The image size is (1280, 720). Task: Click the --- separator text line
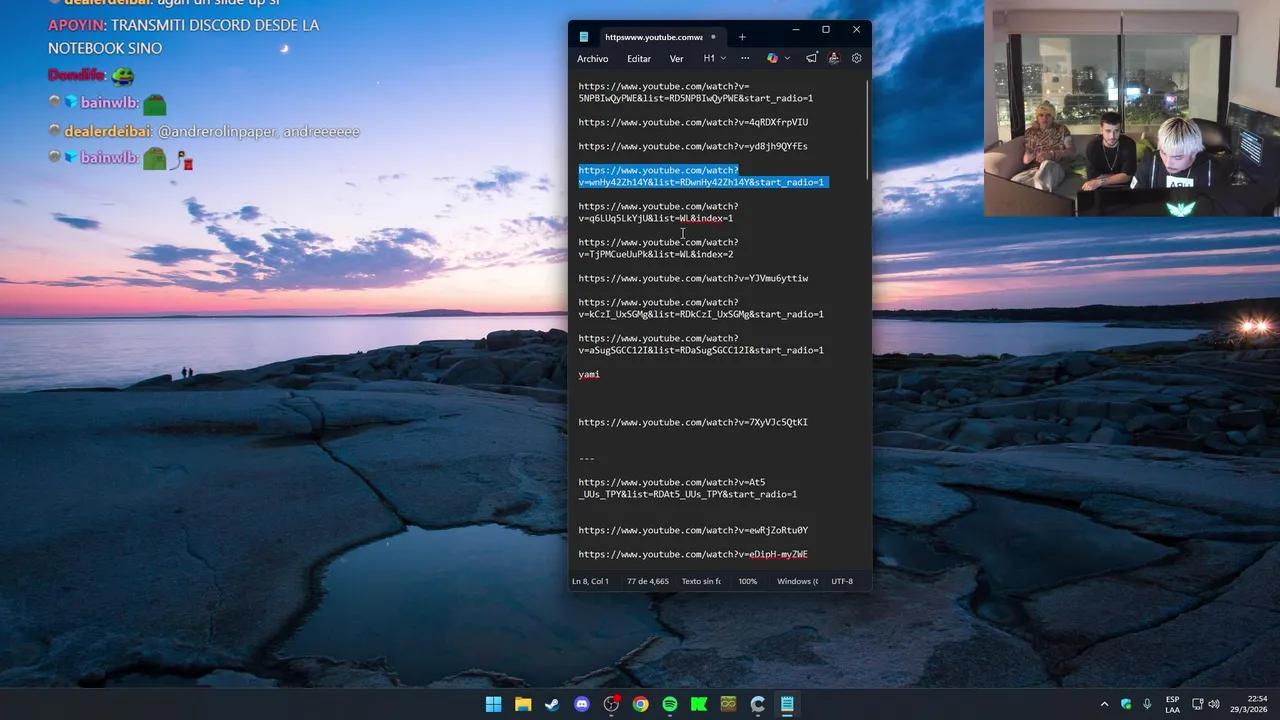click(x=586, y=458)
